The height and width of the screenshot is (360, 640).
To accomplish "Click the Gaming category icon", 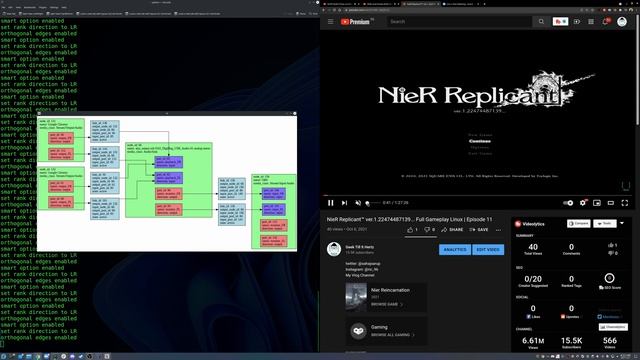I will (x=358, y=331).
